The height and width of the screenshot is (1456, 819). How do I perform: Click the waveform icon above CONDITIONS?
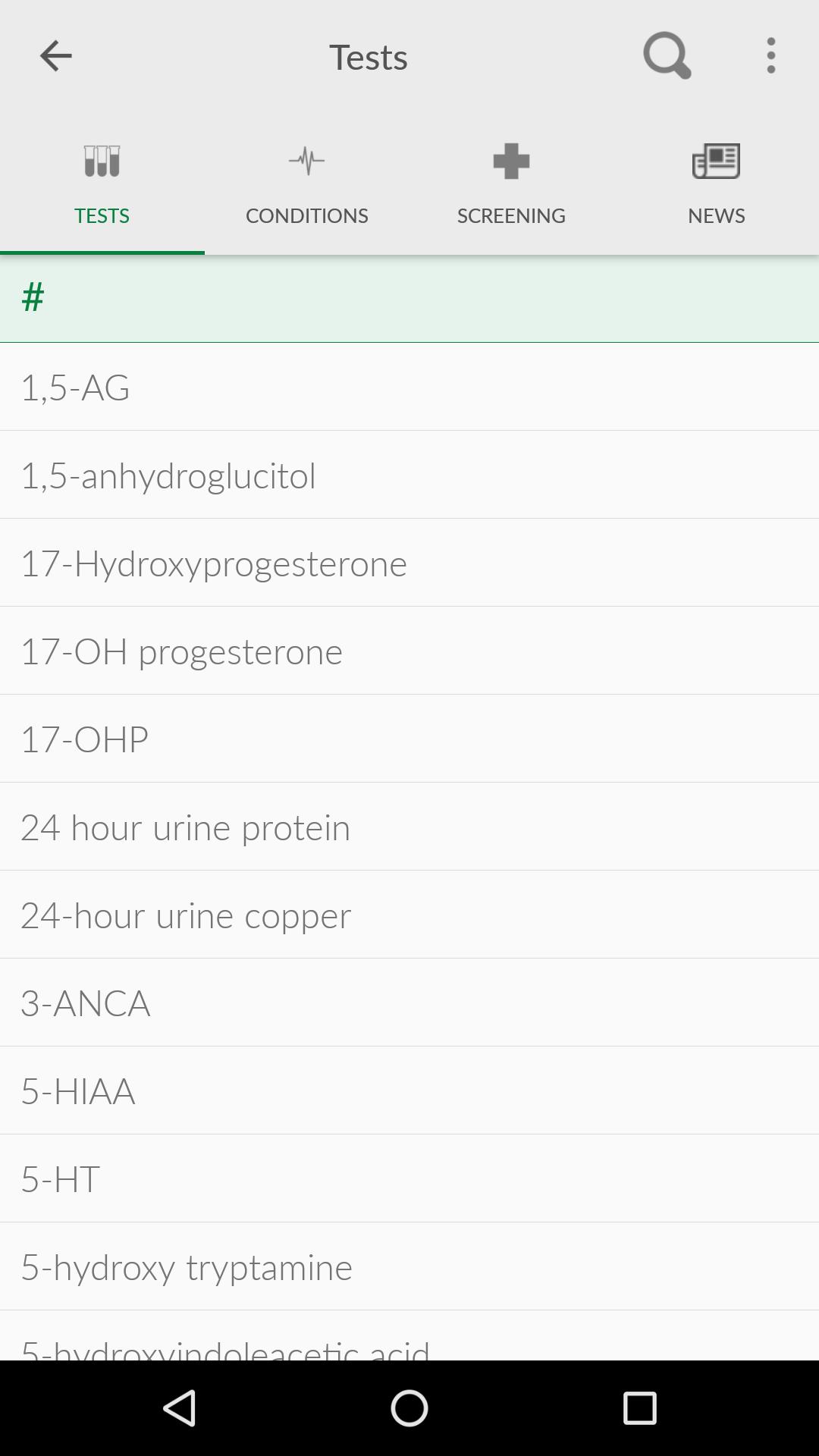coord(306,160)
